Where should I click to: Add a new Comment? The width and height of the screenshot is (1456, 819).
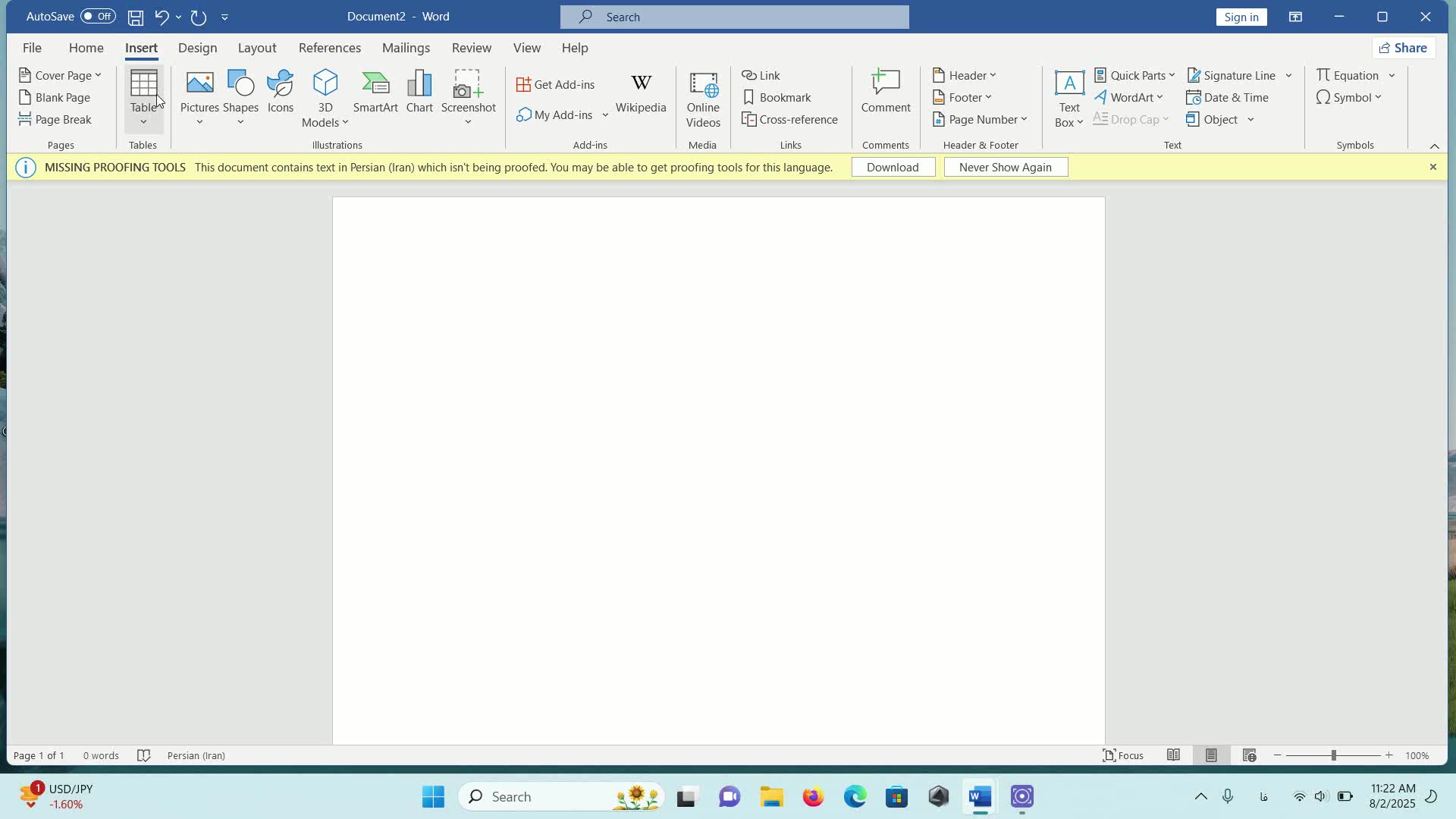886,93
